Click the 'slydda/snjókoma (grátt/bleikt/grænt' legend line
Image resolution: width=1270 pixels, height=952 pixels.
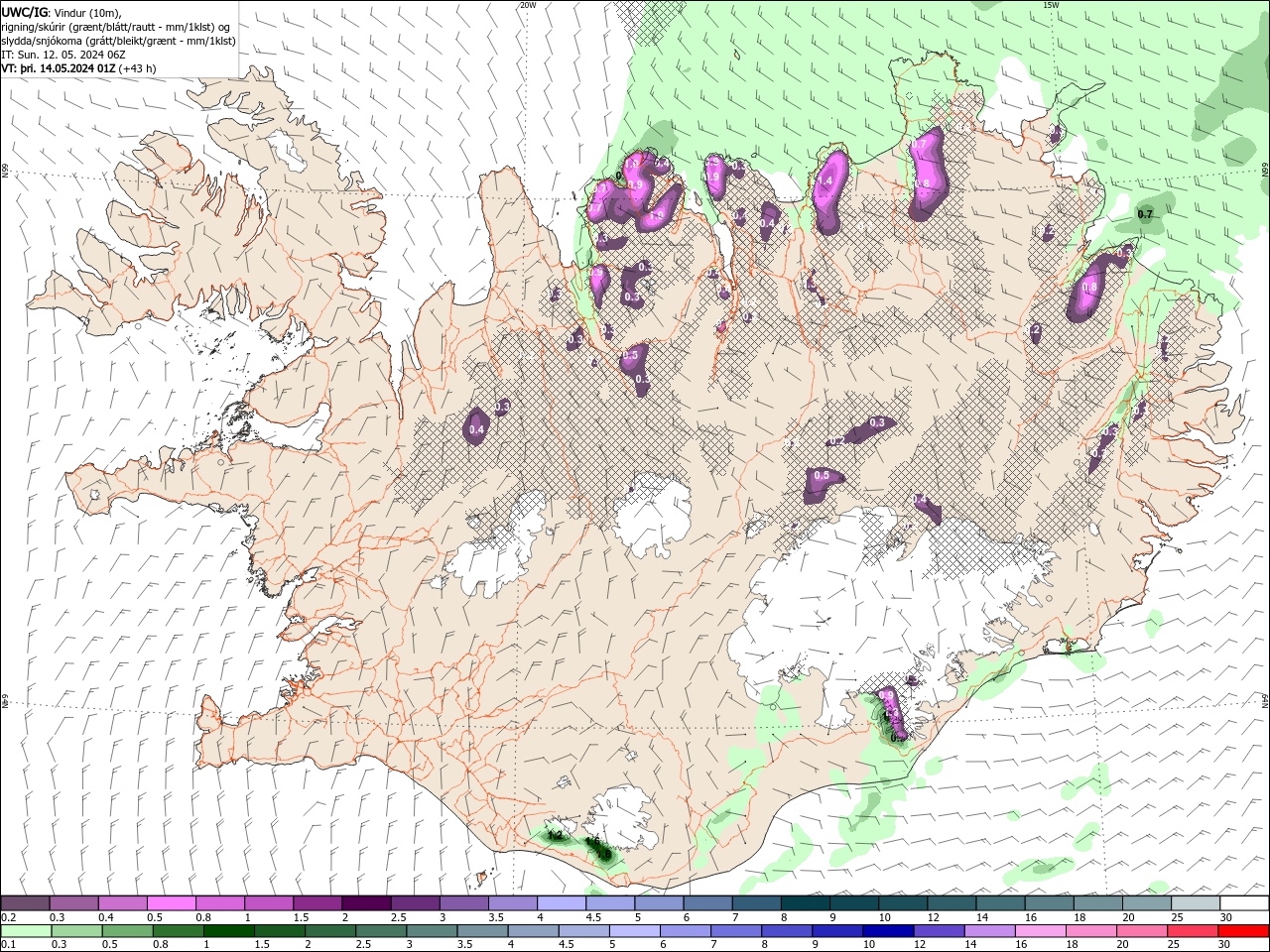119,41
